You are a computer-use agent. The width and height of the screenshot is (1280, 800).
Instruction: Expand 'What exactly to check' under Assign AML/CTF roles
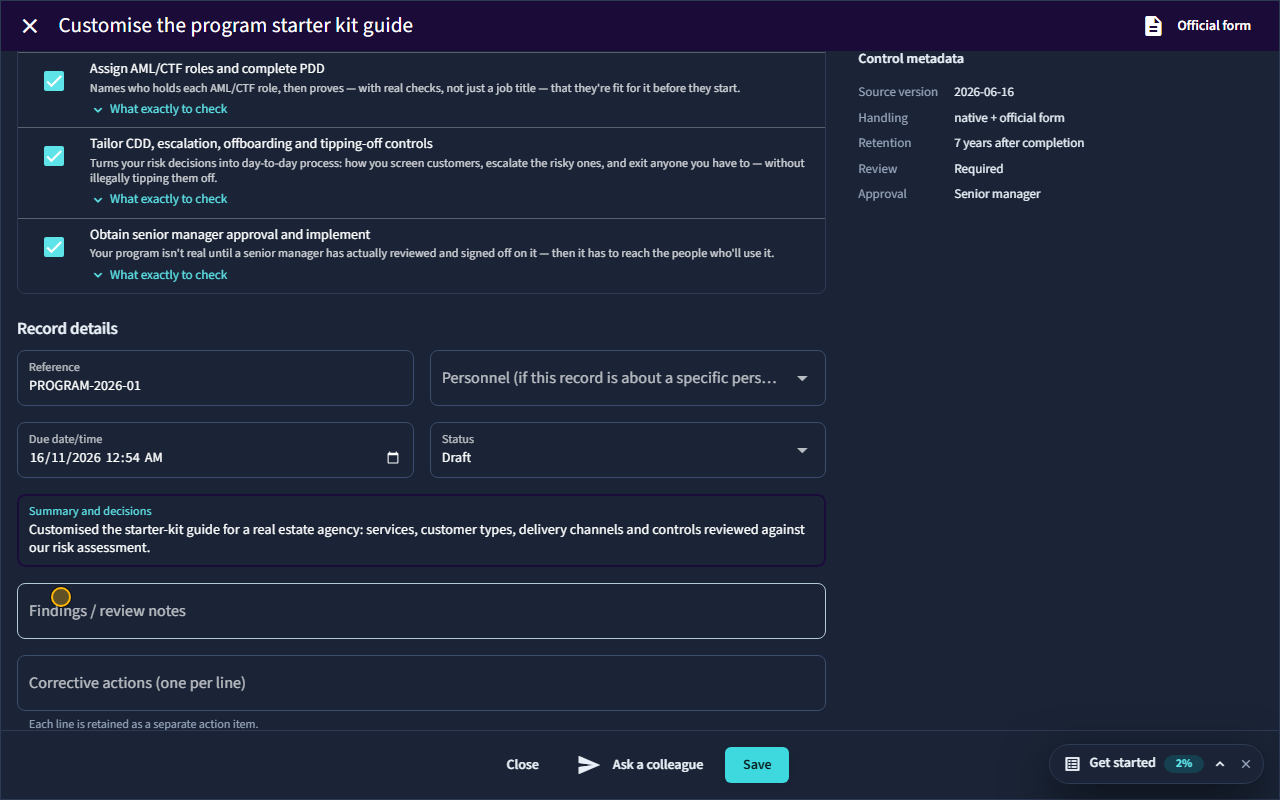coord(160,109)
